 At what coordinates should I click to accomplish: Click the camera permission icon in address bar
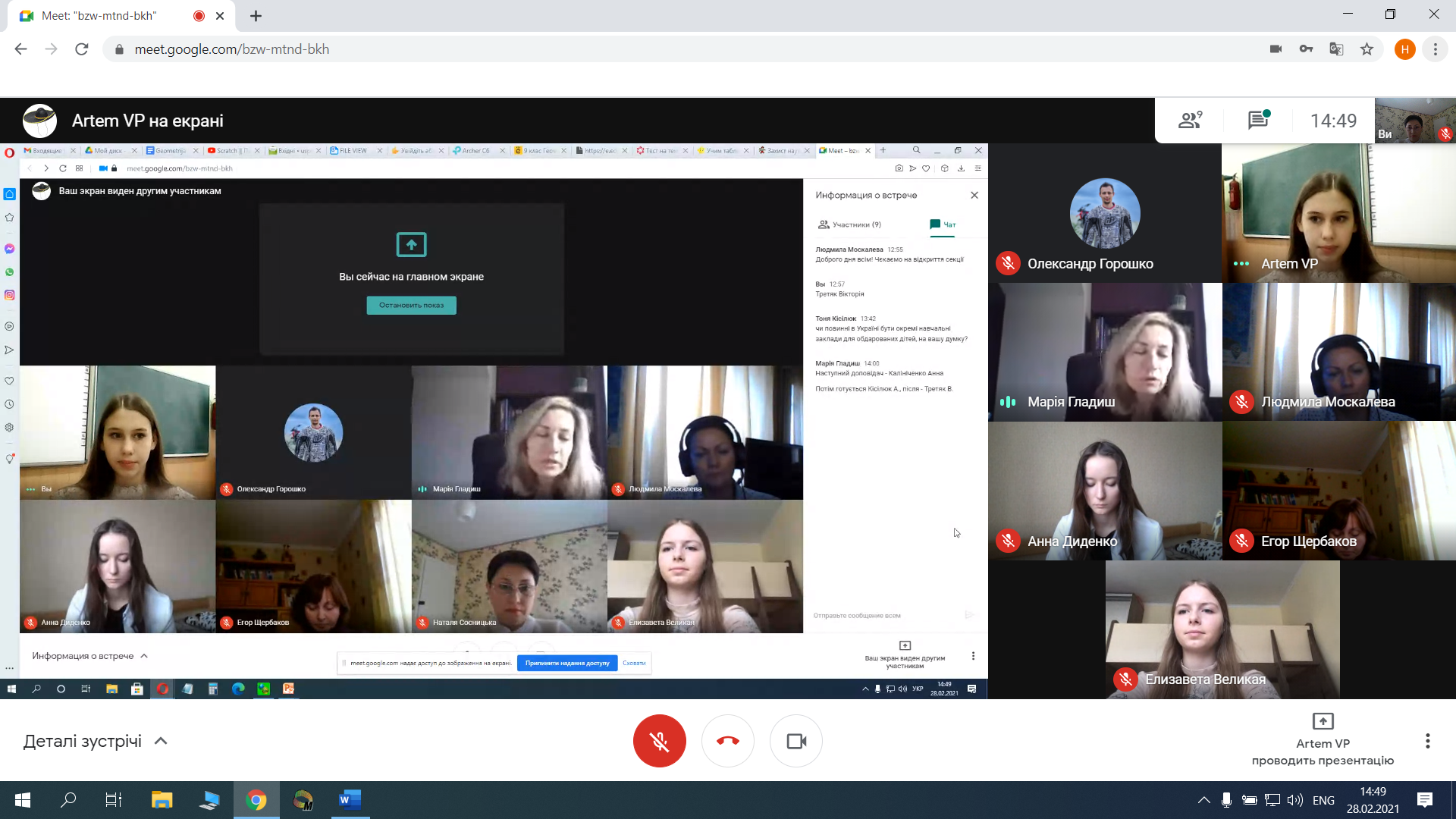[1276, 49]
